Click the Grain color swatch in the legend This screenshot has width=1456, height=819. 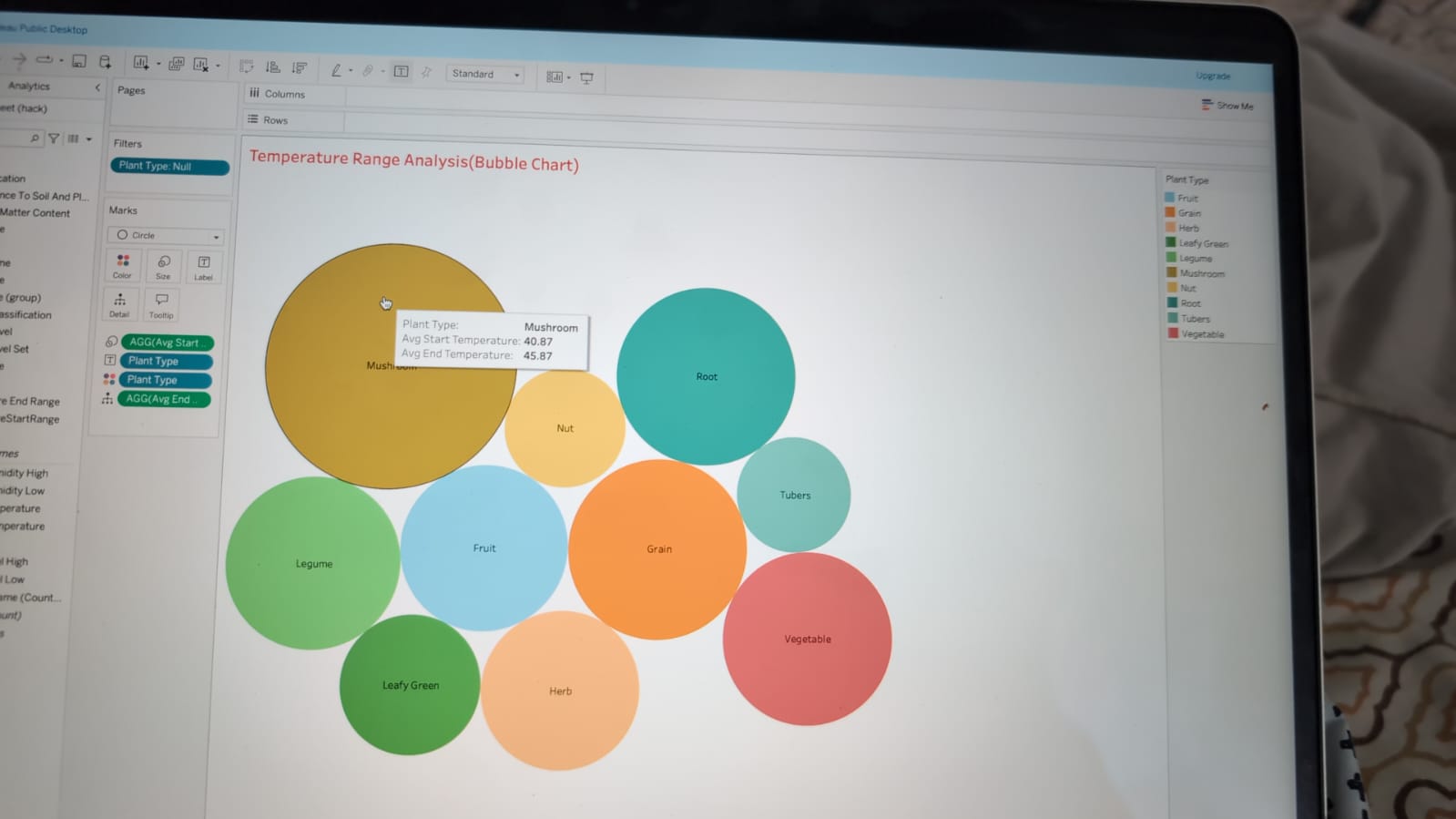point(1171,212)
